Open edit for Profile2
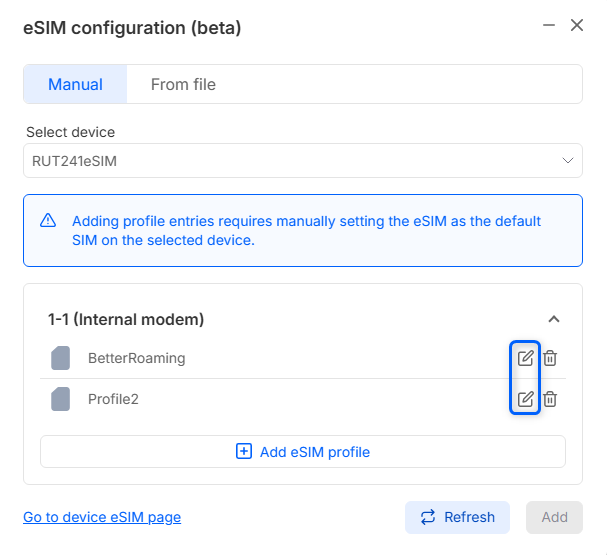 tap(525, 399)
